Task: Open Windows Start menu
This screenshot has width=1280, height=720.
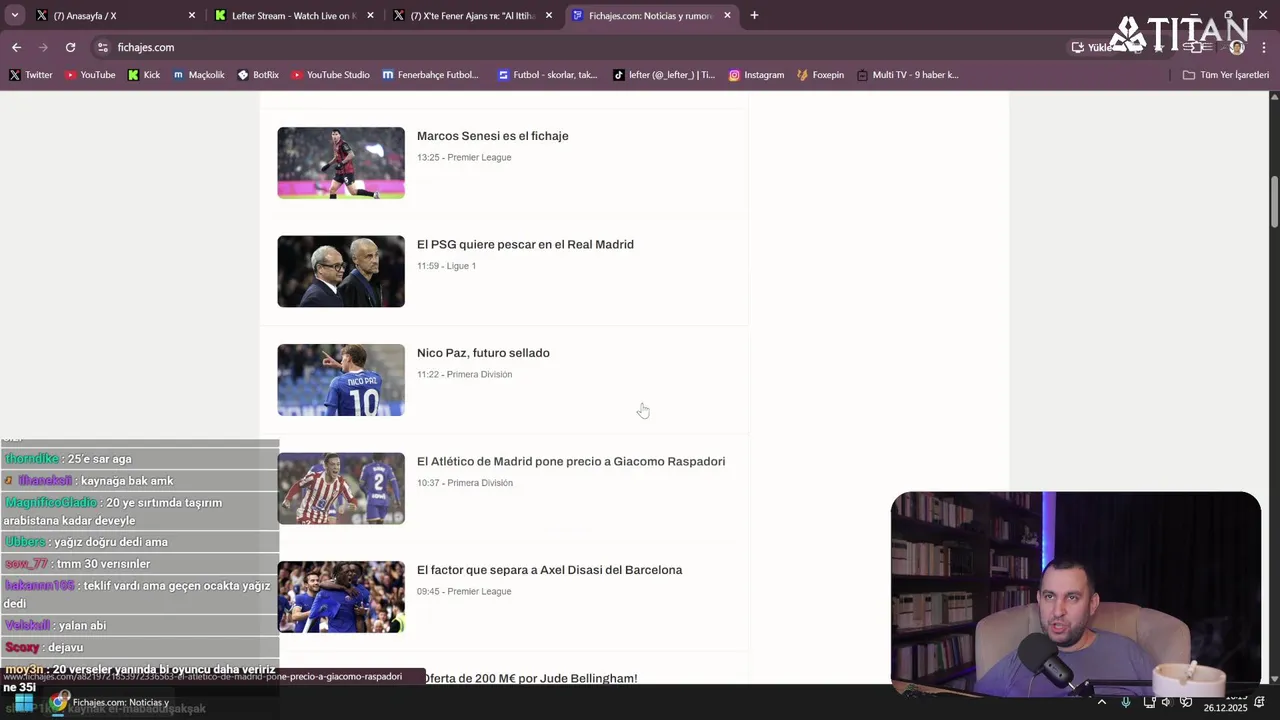Action: click(x=23, y=702)
